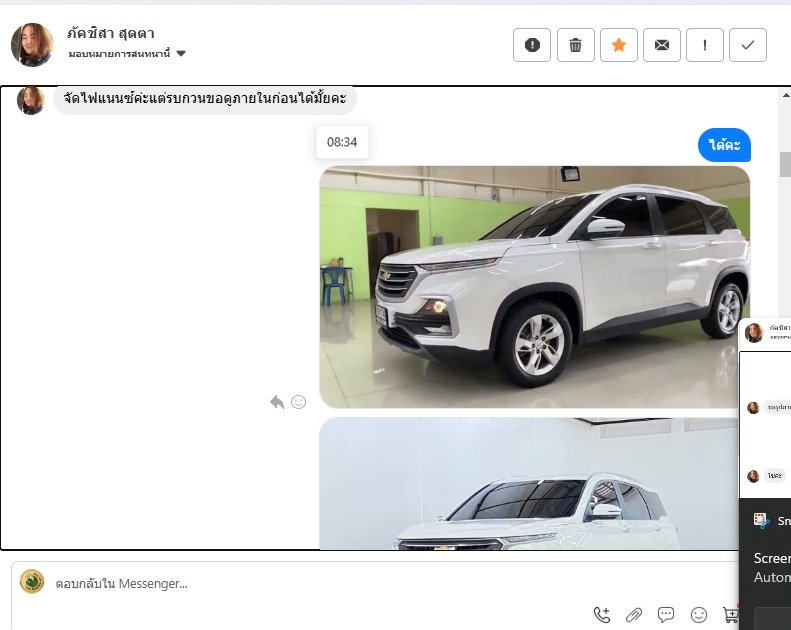Add emoji reaction to car photo
This screenshot has height=630, width=791.
pyautogui.click(x=298, y=402)
